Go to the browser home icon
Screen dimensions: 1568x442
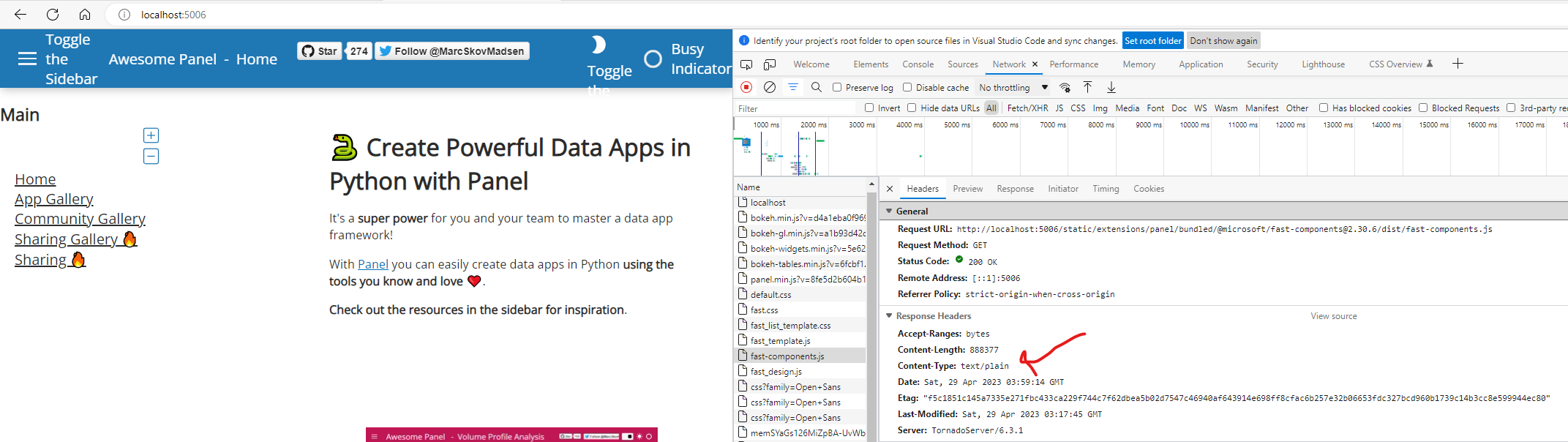[x=85, y=15]
